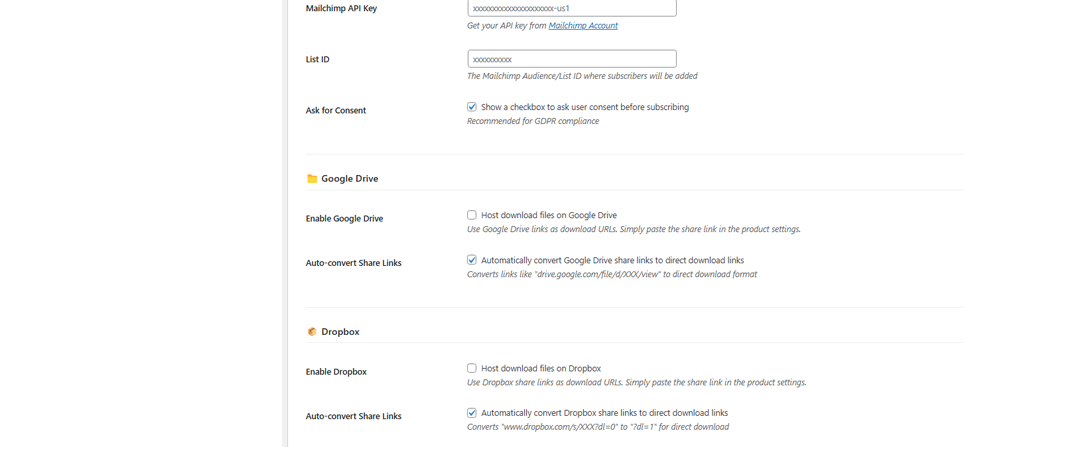Click the Enable Google Drive label
This screenshot has height=453, width=1076.
pos(344,219)
